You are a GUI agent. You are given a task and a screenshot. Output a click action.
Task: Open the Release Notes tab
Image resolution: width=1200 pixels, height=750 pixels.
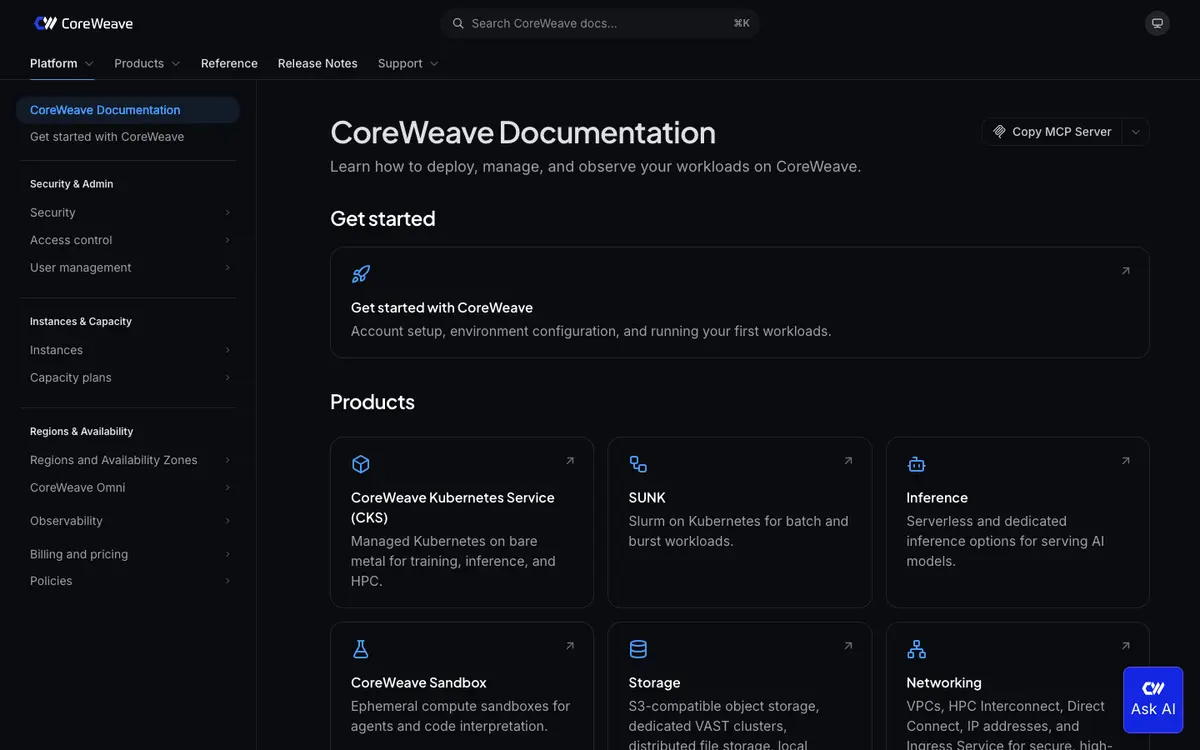(x=318, y=63)
